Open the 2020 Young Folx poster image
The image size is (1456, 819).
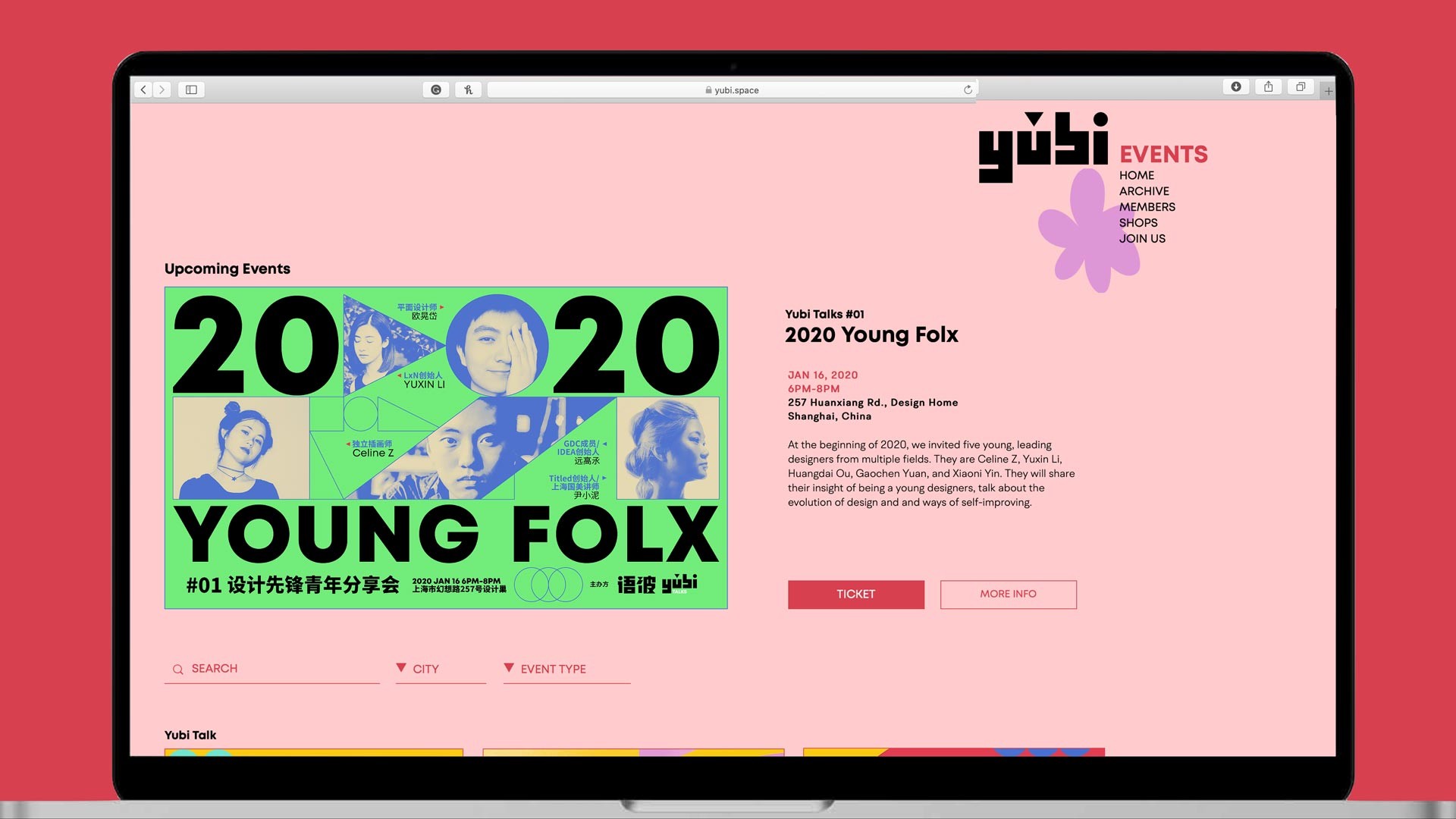coord(446,447)
